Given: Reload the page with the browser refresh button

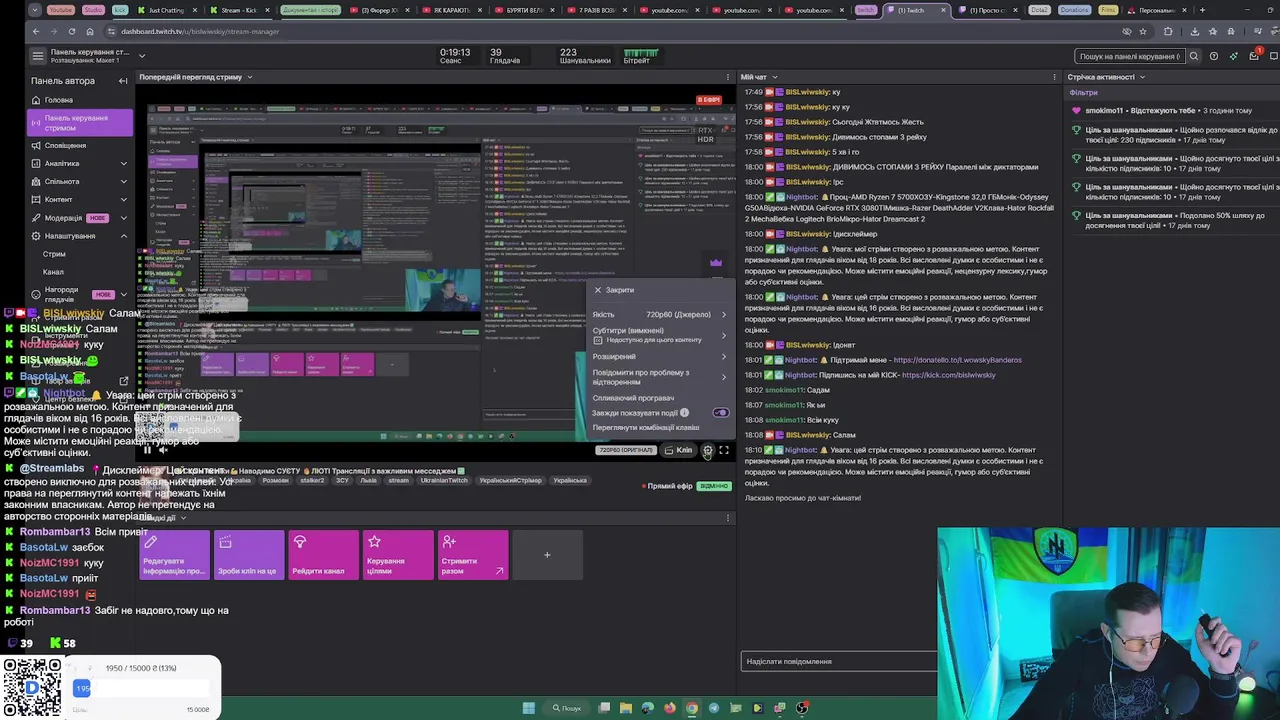Looking at the screenshot, I should click(71, 31).
